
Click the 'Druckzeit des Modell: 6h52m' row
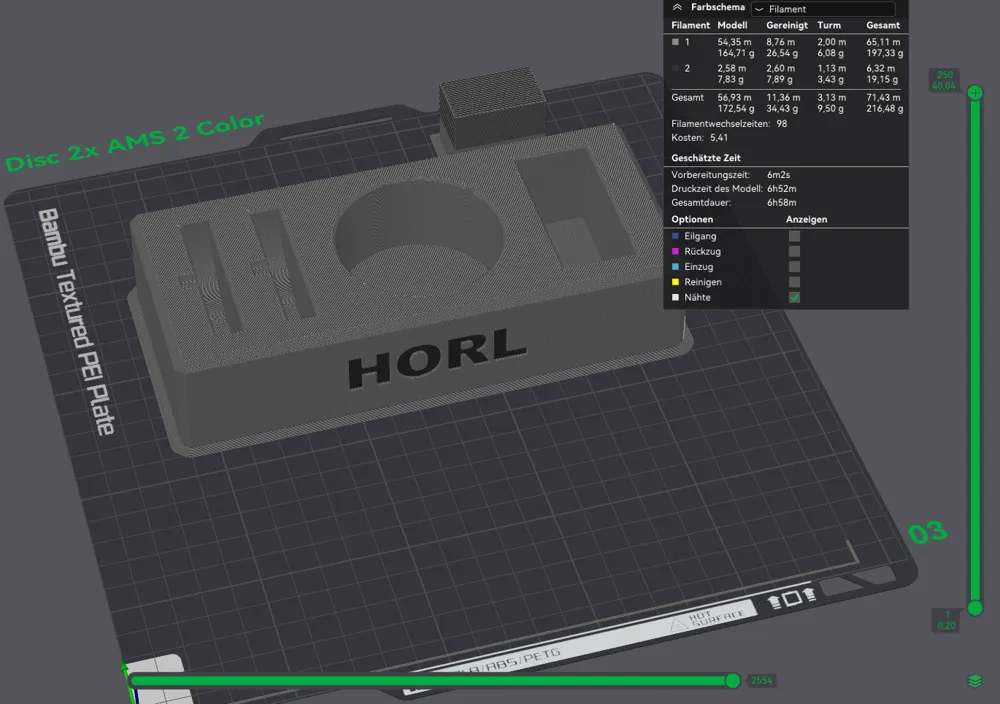click(x=733, y=189)
